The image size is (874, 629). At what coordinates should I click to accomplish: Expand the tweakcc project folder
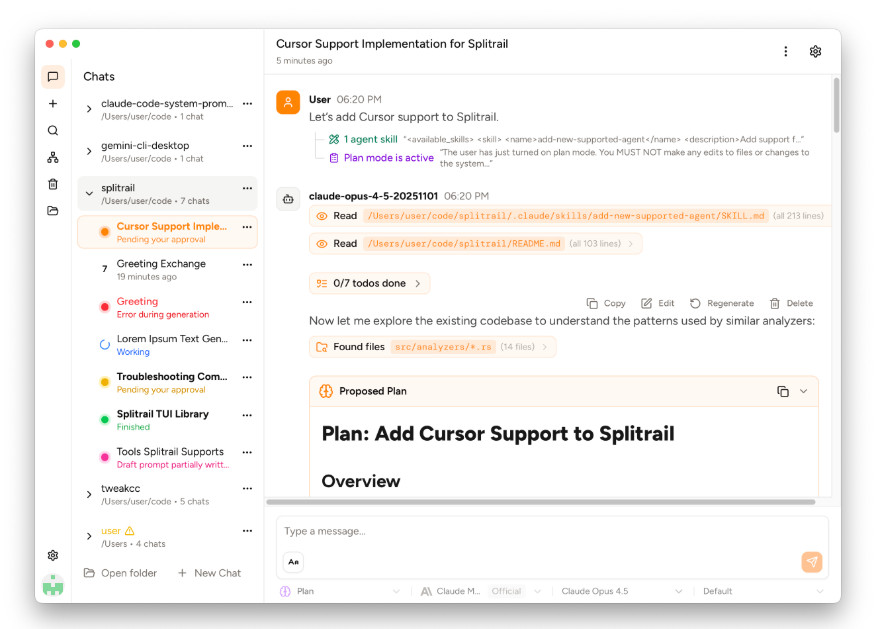89,495
